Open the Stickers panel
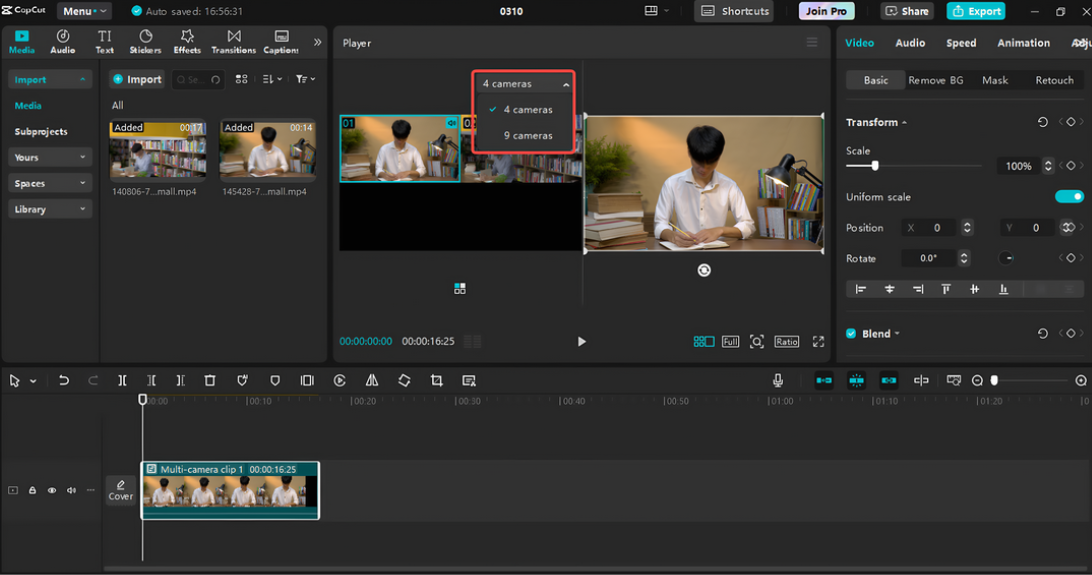 (x=145, y=41)
